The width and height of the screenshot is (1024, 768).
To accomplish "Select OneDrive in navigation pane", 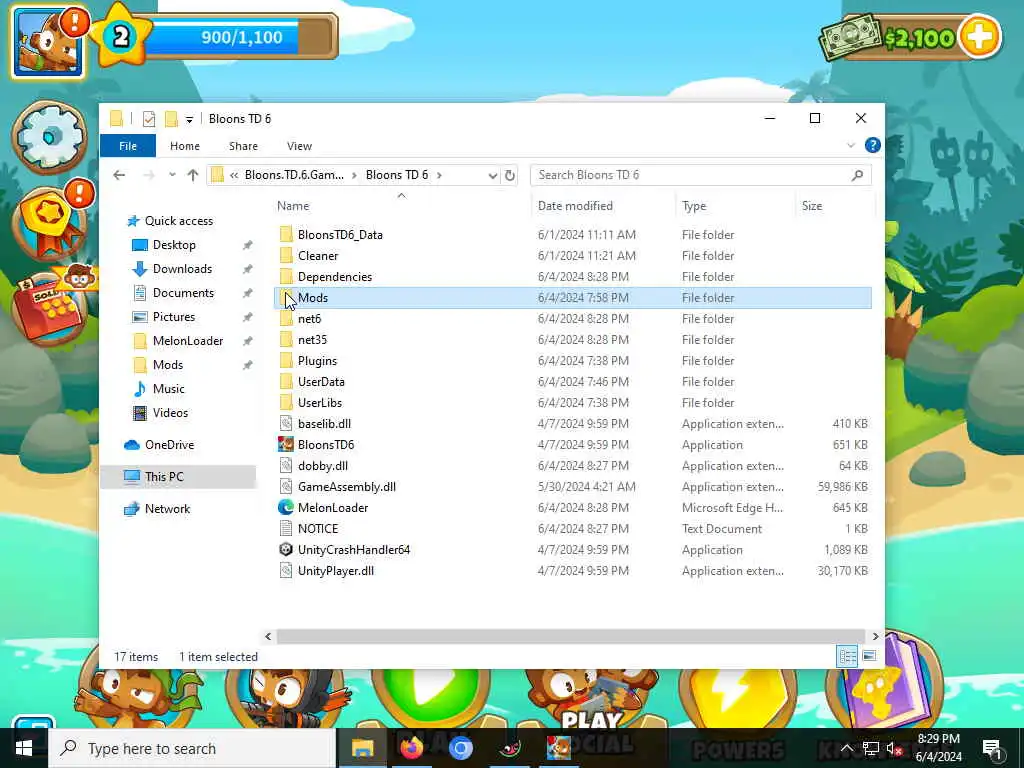I will coord(169,445).
